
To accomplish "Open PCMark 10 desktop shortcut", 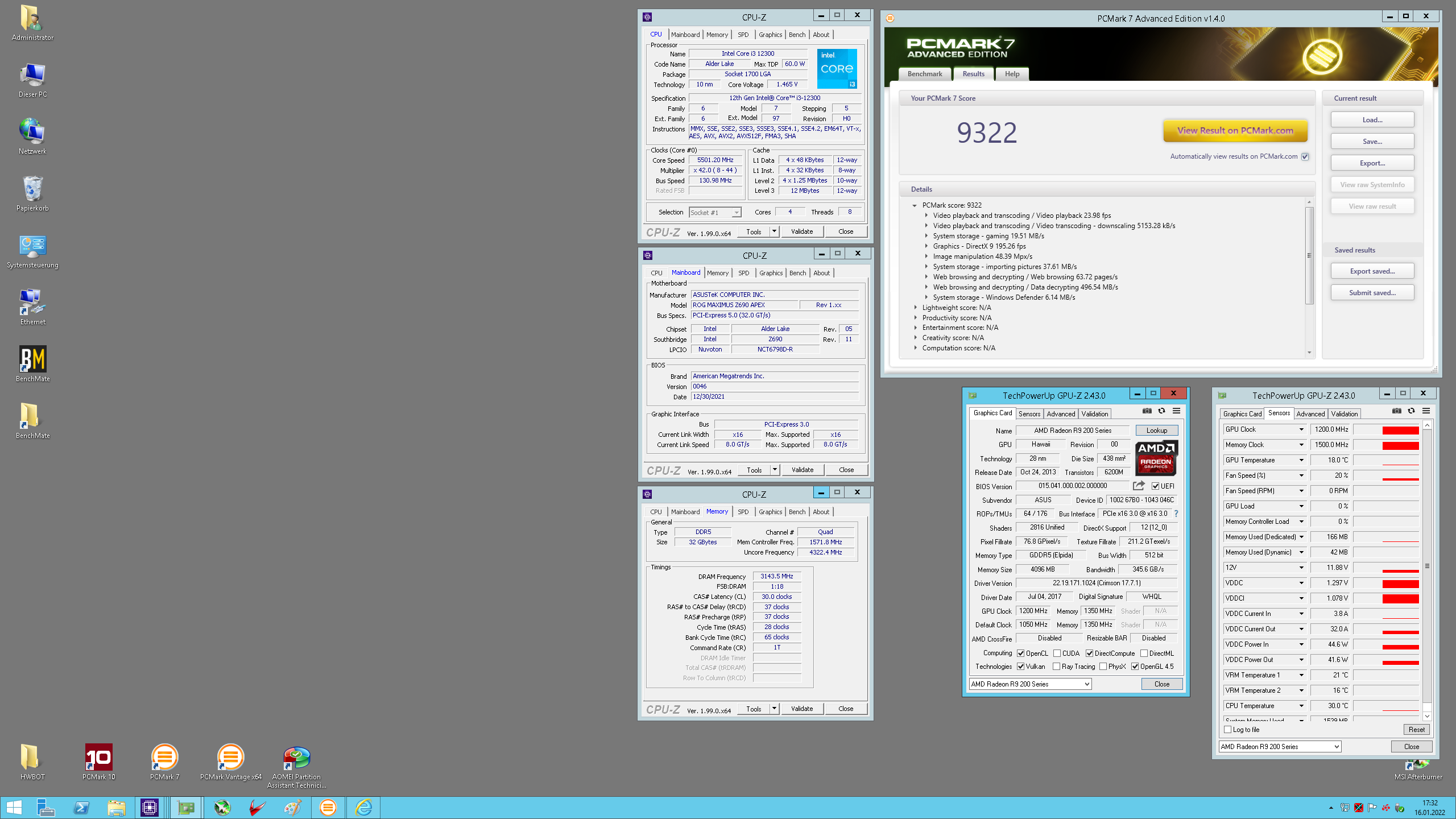I will click(x=98, y=762).
